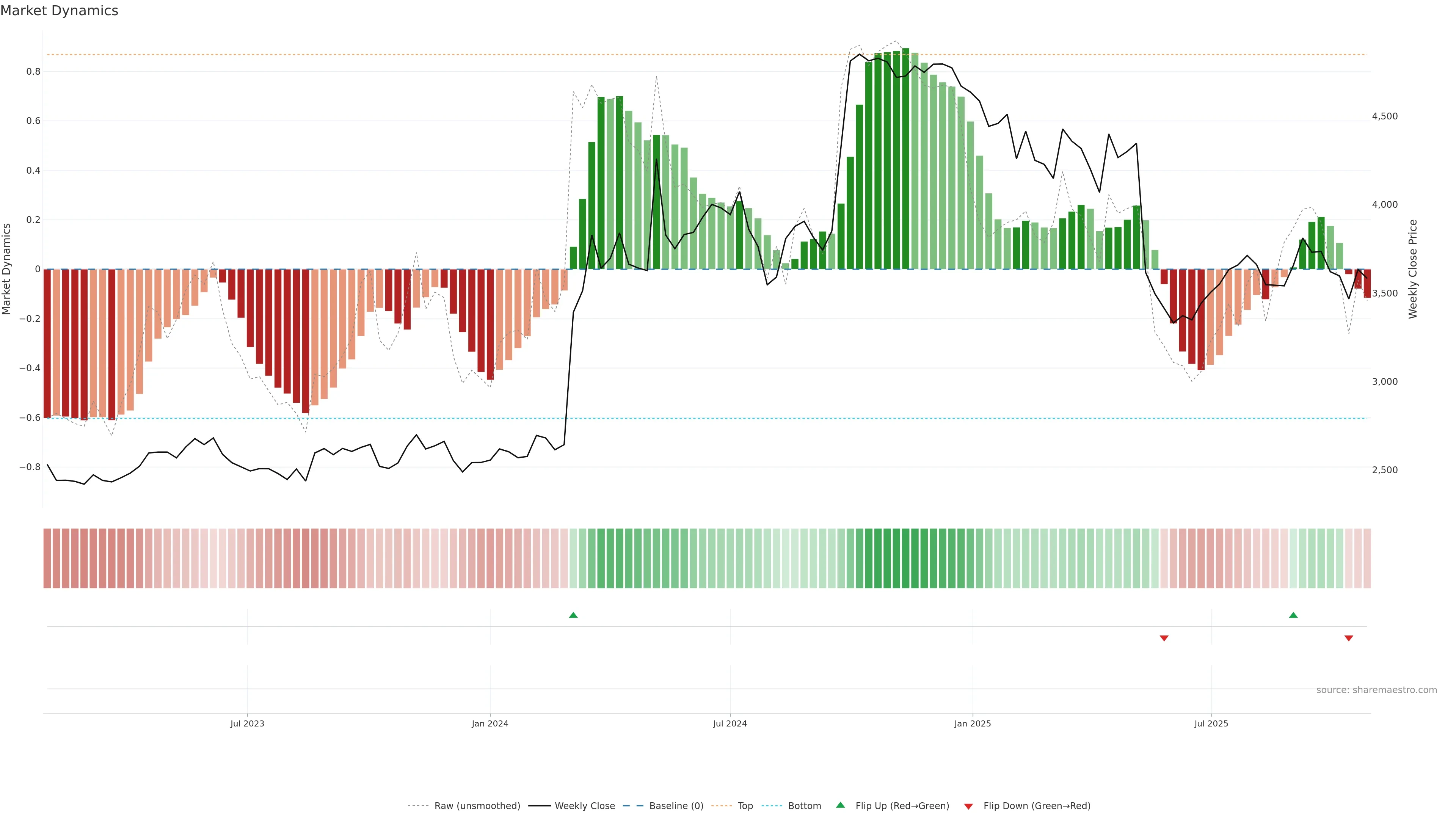
Task: Click the green Flip Up triangle in legend
Action: [840, 805]
